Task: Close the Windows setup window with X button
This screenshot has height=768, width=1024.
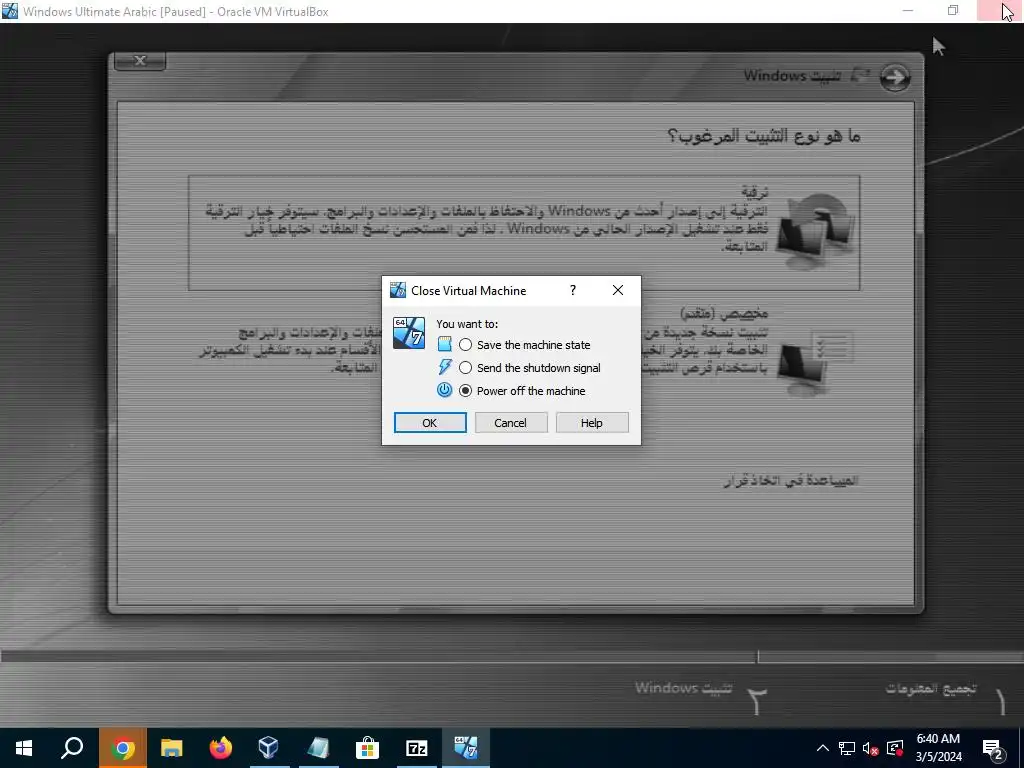Action: point(140,61)
